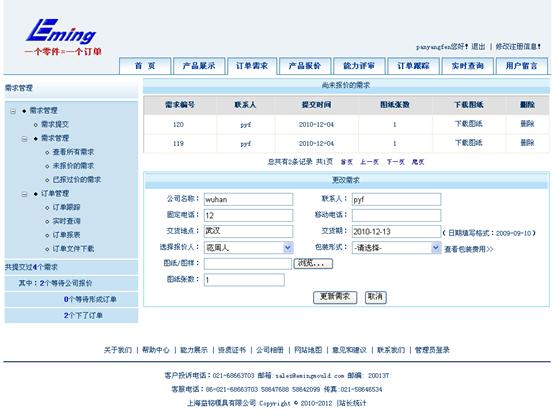553x417 pixels.
Task: Click 2个下了订单 summary text
Action: click(x=83, y=315)
